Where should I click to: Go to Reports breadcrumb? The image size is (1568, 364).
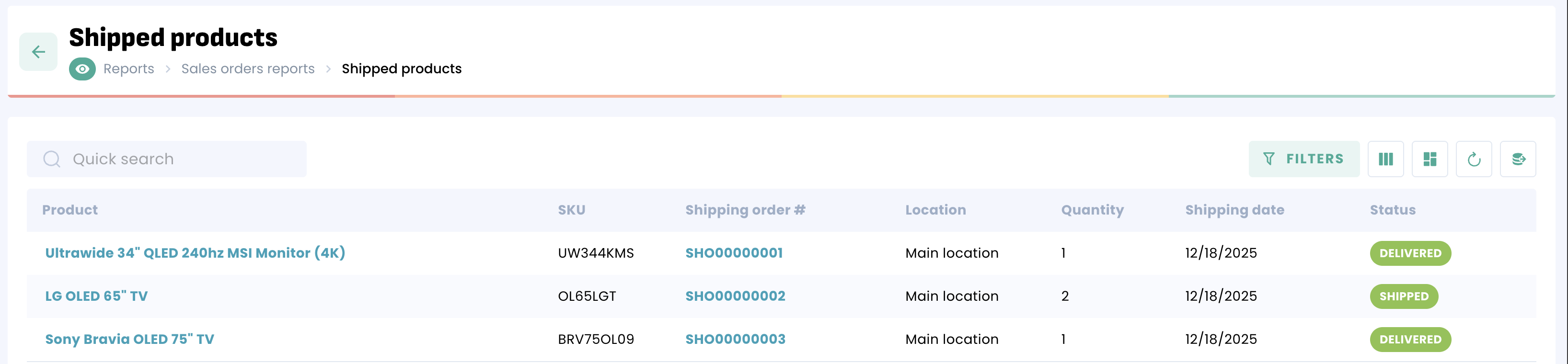tap(129, 69)
